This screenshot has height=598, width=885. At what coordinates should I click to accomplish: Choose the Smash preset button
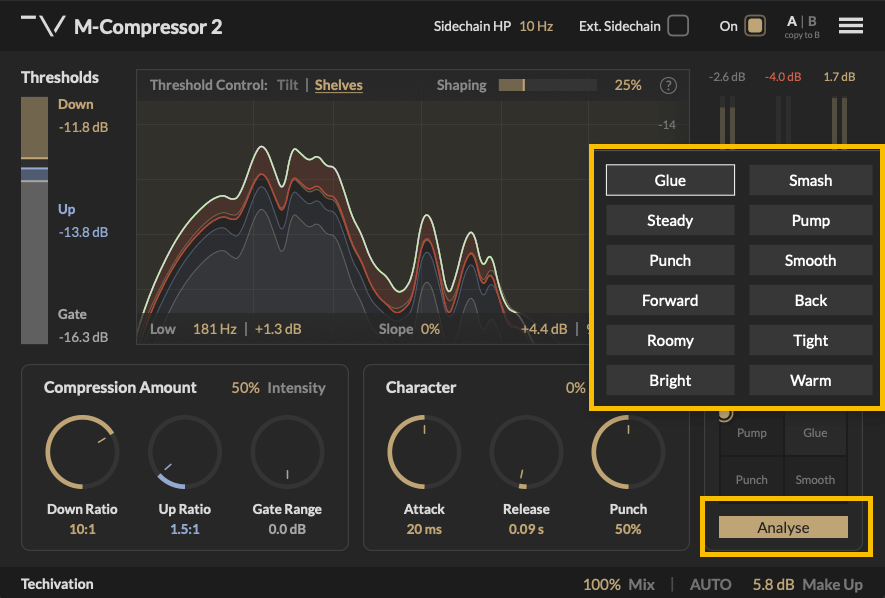coord(810,180)
